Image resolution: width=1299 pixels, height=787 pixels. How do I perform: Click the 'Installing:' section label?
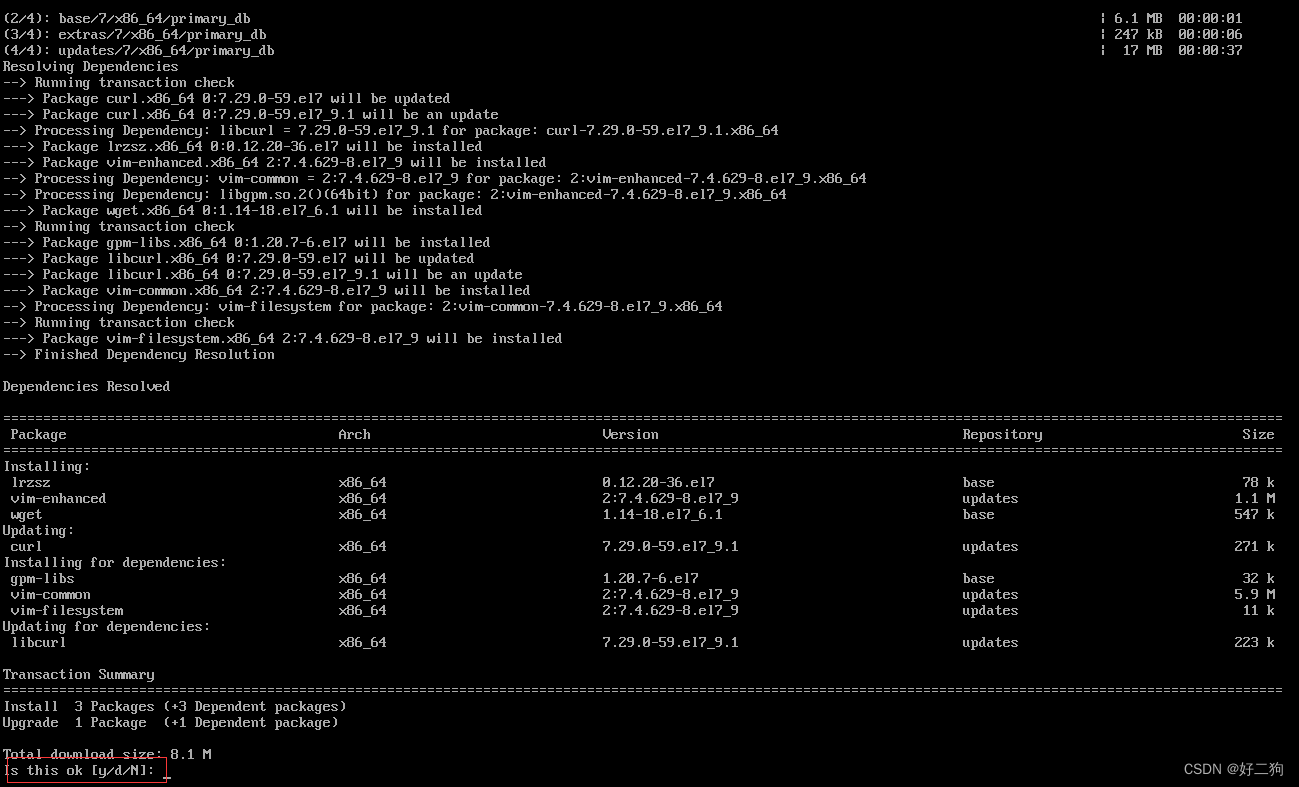[46, 467]
